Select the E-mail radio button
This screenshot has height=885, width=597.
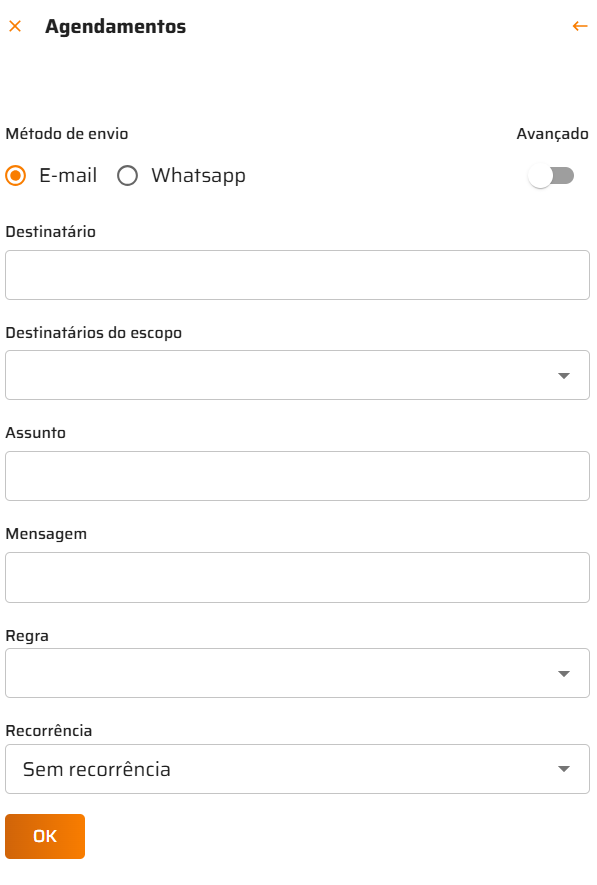[x=16, y=176]
